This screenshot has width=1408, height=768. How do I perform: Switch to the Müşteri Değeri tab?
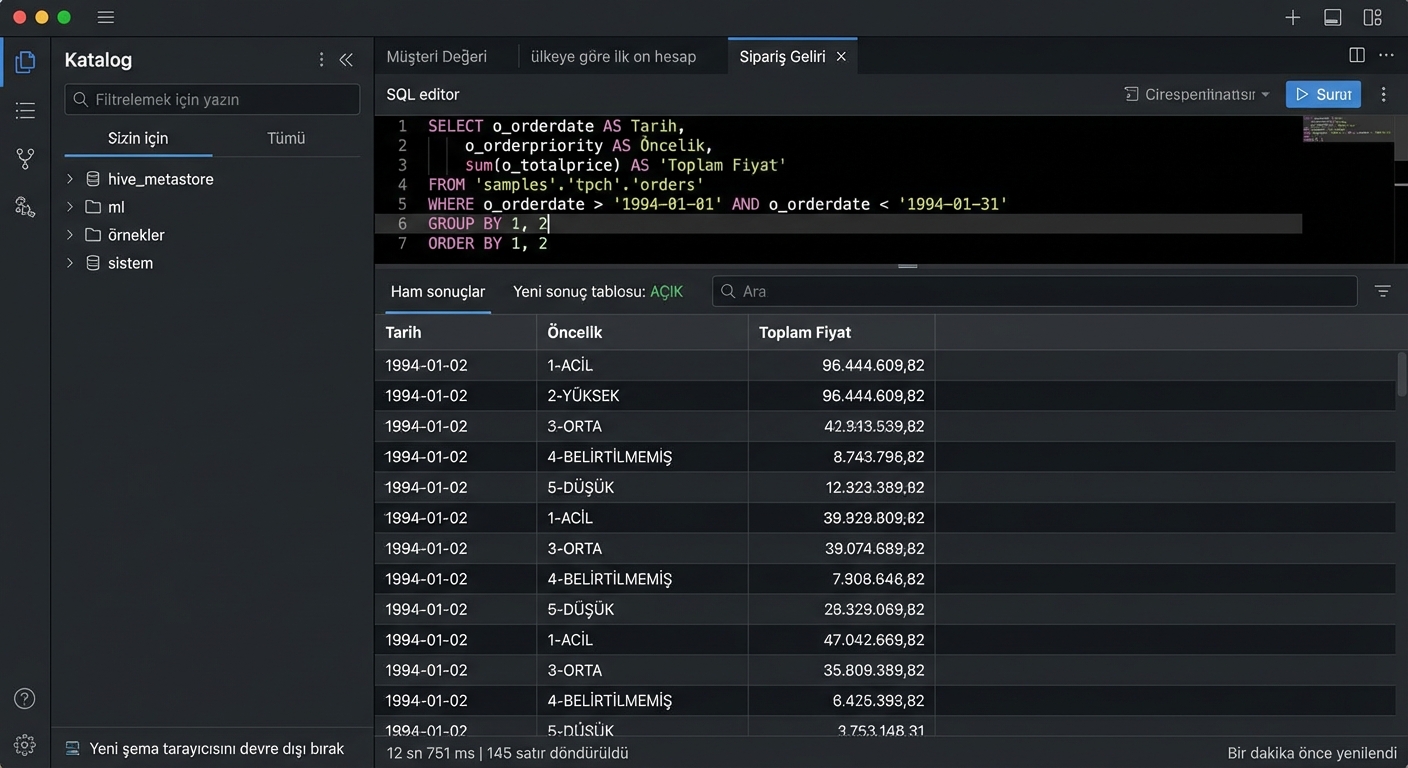[x=437, y=56]
